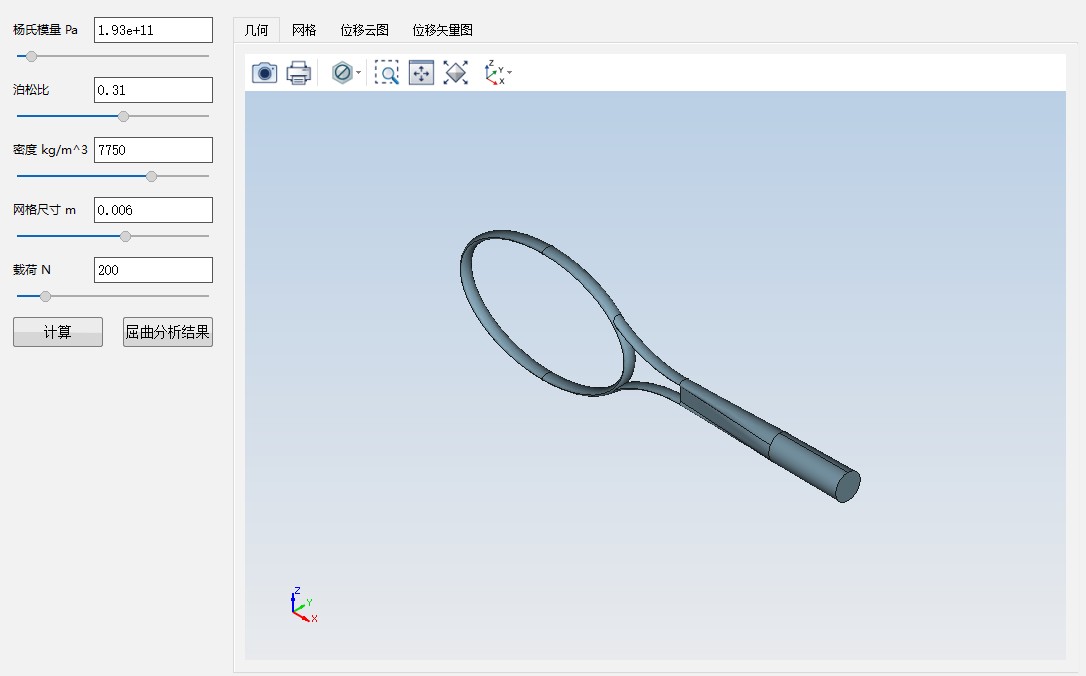Screen dimensions: 1086x676
Task: Open the 网格 tab
Action: [304, 30]
